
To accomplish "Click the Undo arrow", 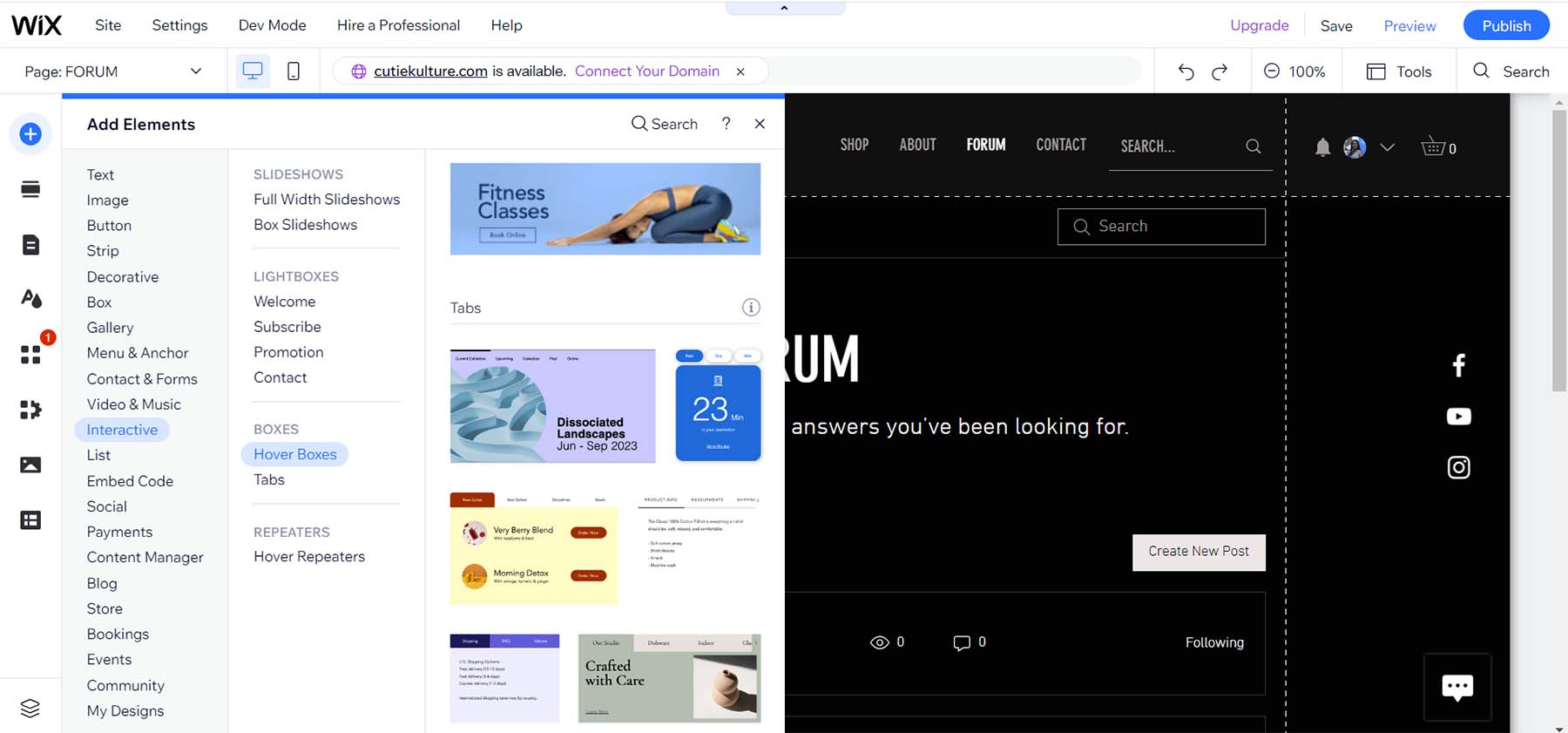I will coord(1186,71).
